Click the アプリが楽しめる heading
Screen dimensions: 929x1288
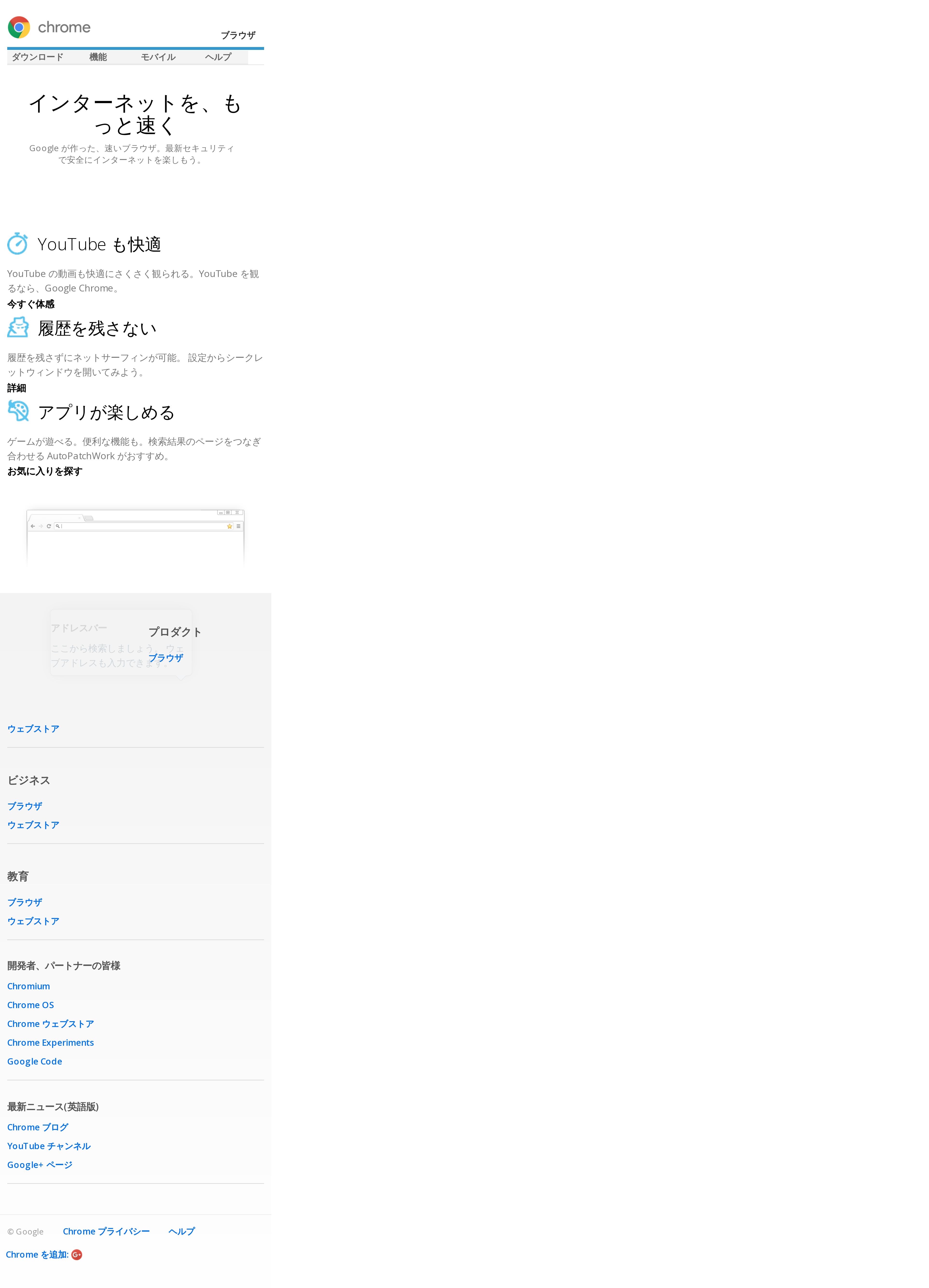coord(106,412)
